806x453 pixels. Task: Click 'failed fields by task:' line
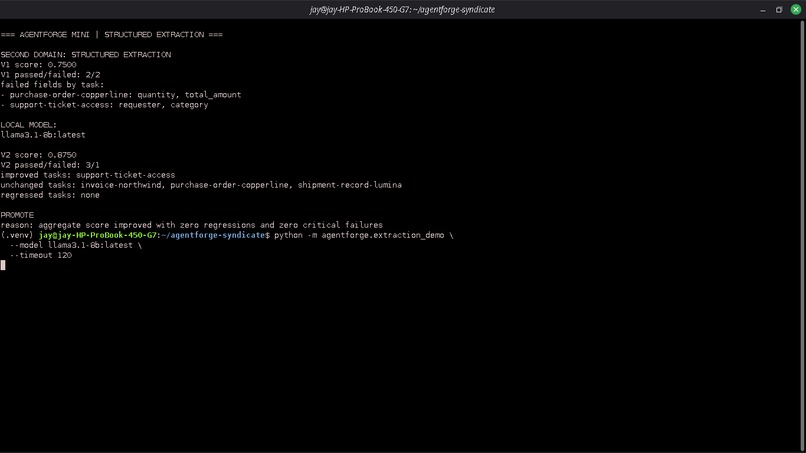(52, 85)
